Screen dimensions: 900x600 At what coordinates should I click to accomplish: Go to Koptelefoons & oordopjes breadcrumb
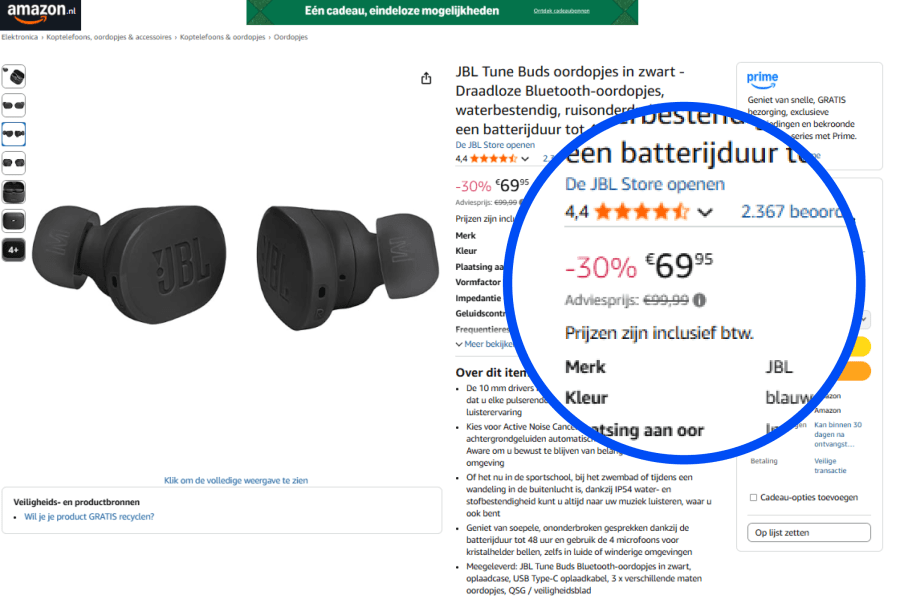pyautogui.click(x=223, y=37)
